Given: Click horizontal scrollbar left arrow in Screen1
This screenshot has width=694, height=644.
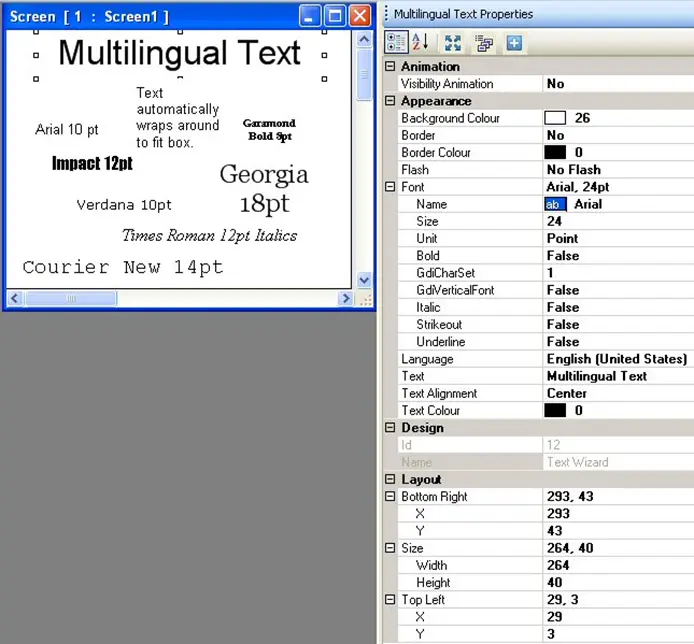Looking at the screenshot, I should [x=14, y=298].
